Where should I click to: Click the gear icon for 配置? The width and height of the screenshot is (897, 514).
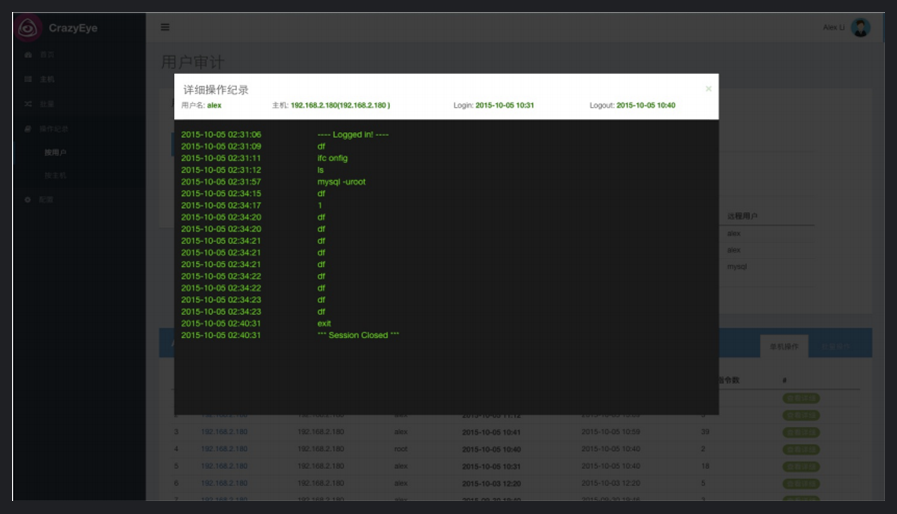pos(28,200)
